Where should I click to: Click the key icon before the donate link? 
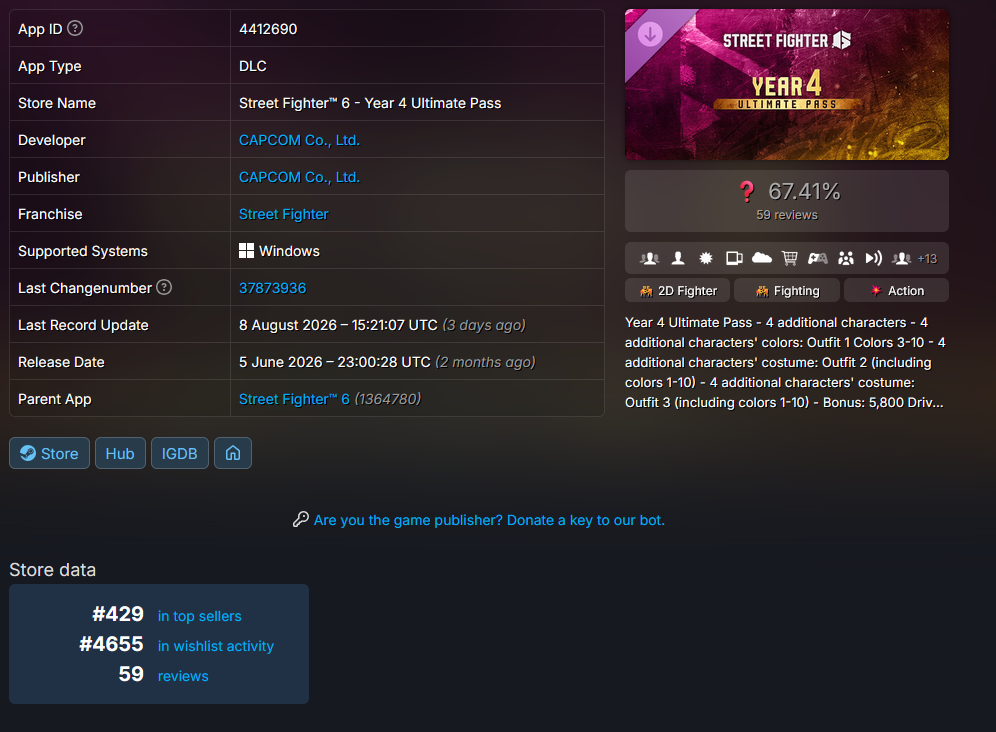[300, 520]
